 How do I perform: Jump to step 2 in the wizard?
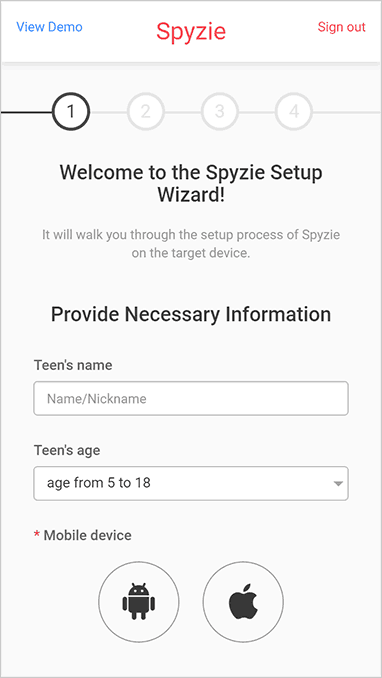146,112
